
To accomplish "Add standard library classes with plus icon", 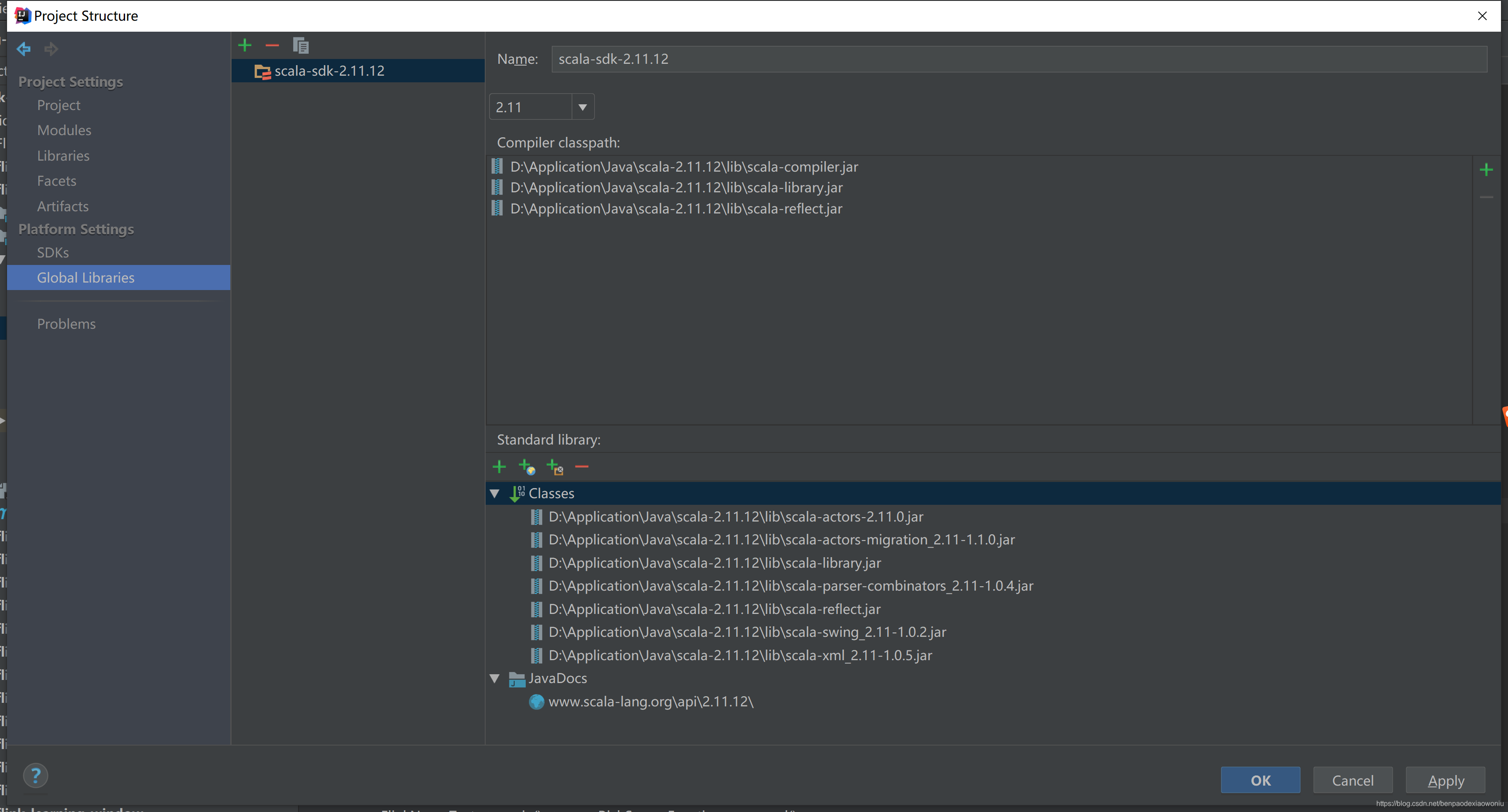I will 499,466.
